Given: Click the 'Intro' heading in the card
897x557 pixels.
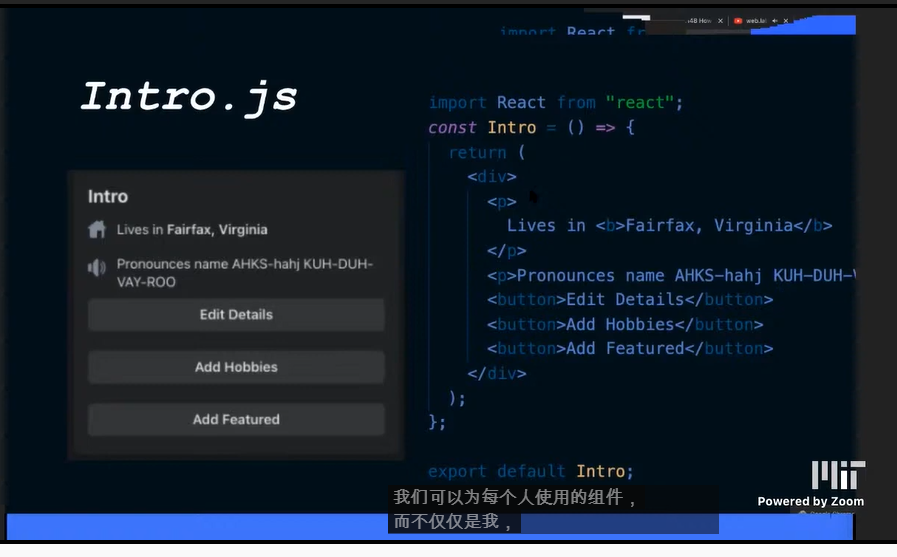Looking at the screenshot, I should point(108,197).
